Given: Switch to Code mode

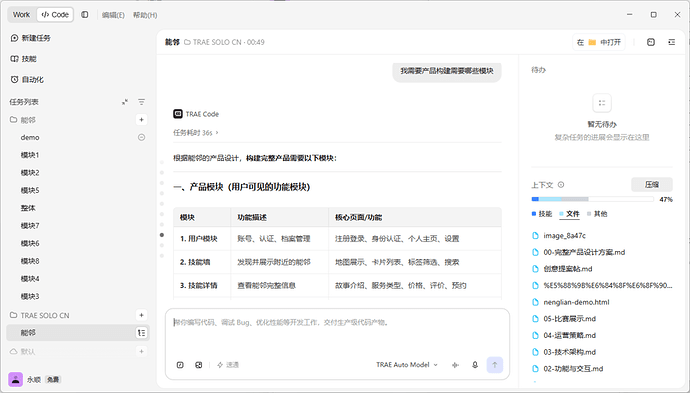Looking at the screenshot, I should (55, 15).
